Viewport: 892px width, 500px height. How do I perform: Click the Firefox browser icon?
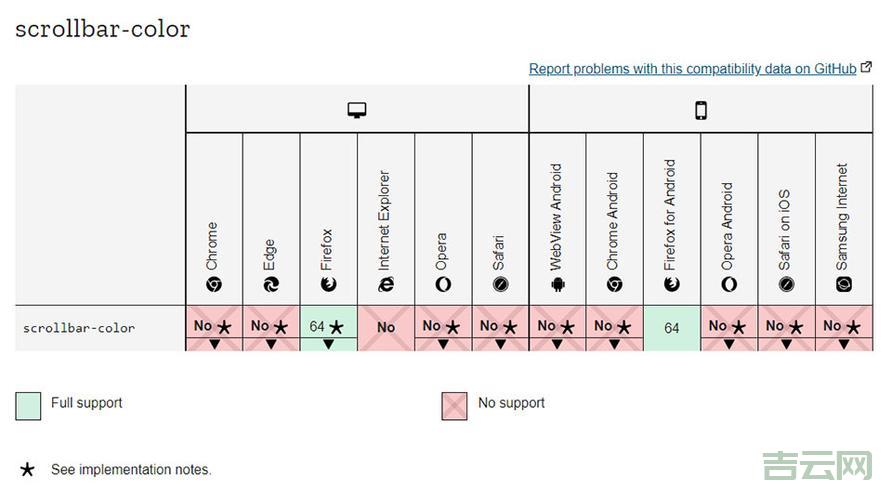[328, 285]
